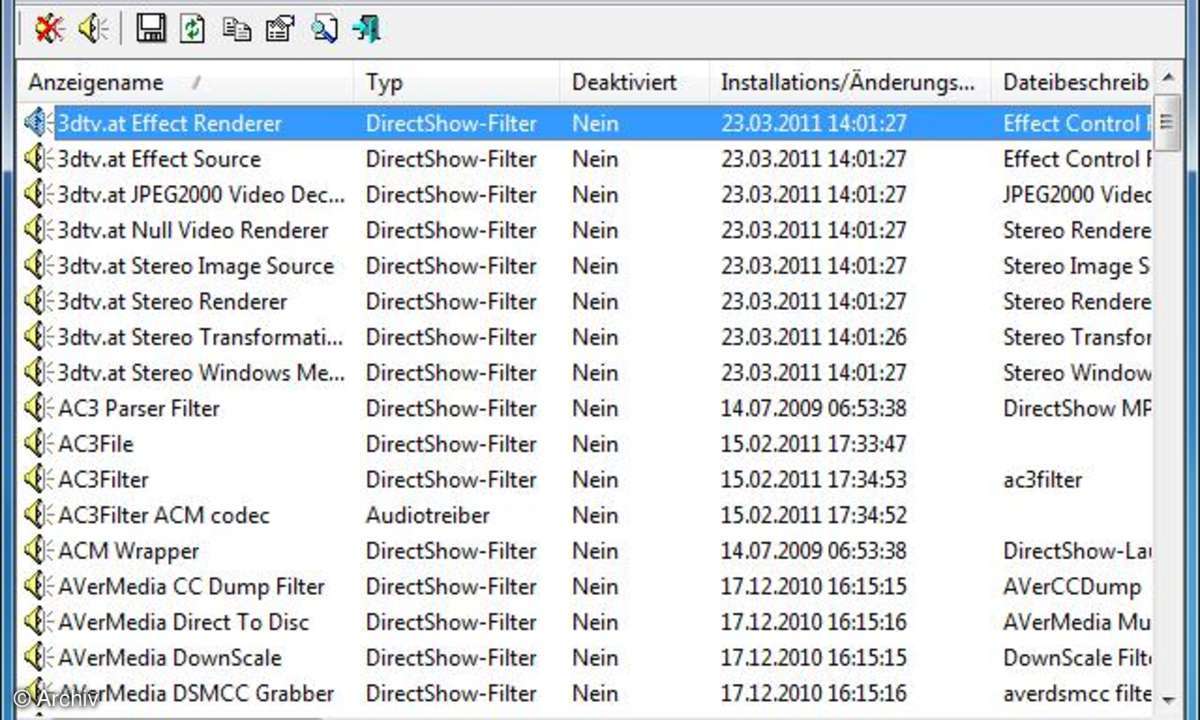Open the Properties toolbar icon

[280, 29]
